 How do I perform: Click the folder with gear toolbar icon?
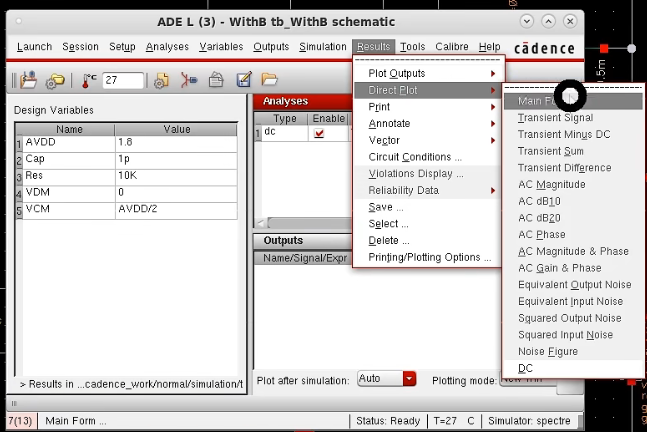56,80
